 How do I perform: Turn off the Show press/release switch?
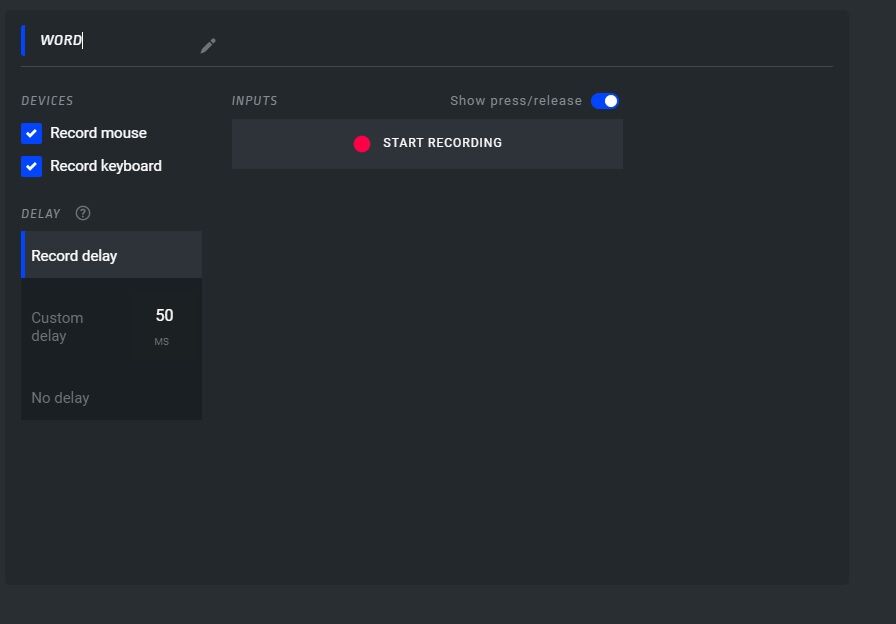point(605,101)
